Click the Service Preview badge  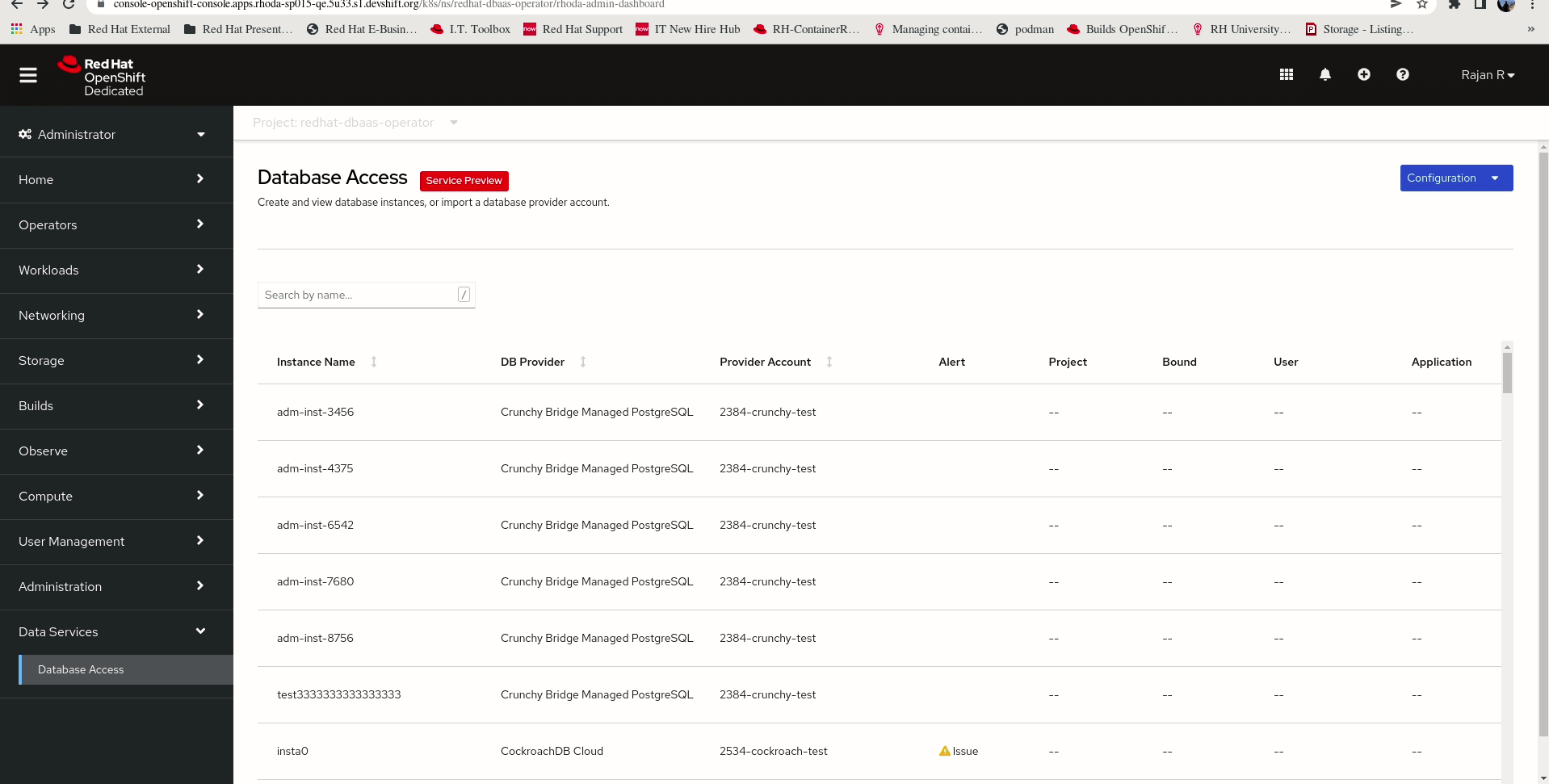[464, 181]
